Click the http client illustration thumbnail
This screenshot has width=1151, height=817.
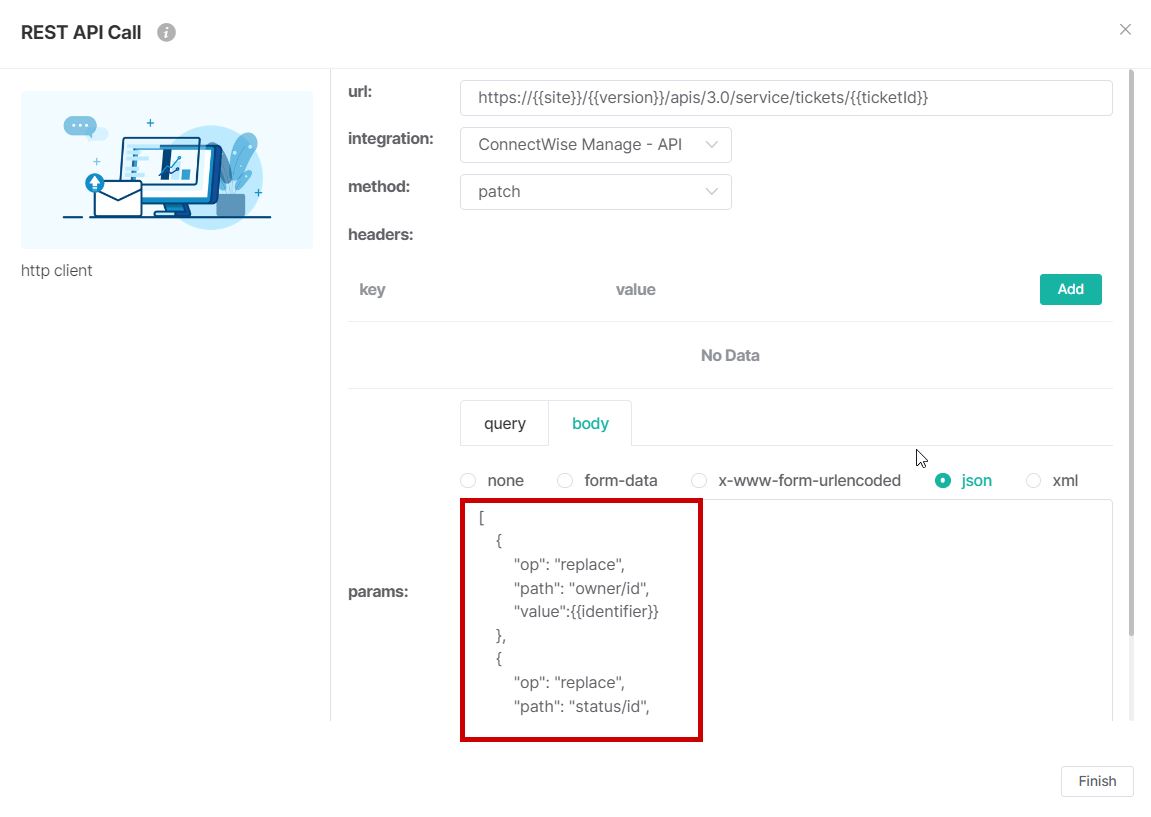pos(167,169)
